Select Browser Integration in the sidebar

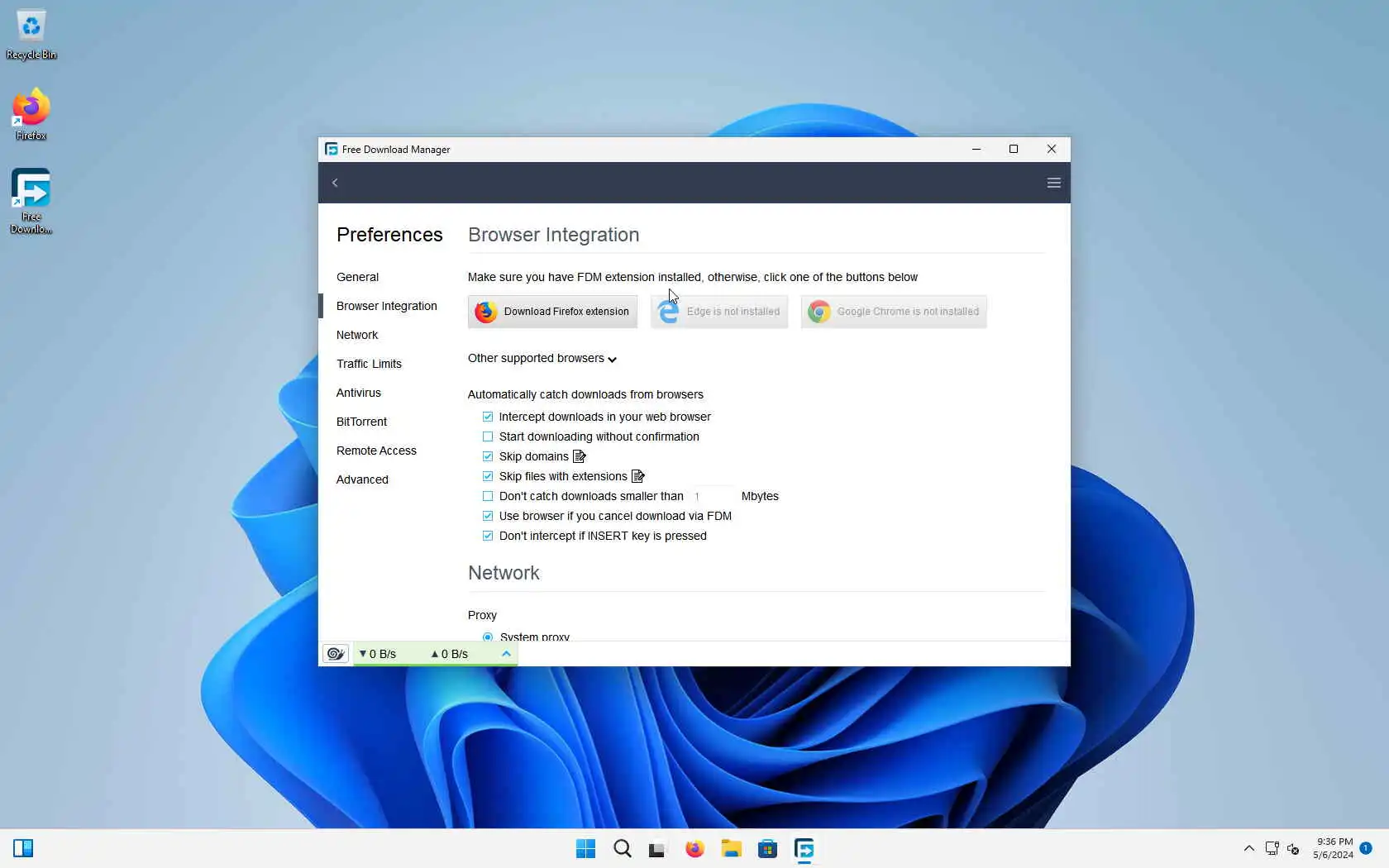(386, 306)
